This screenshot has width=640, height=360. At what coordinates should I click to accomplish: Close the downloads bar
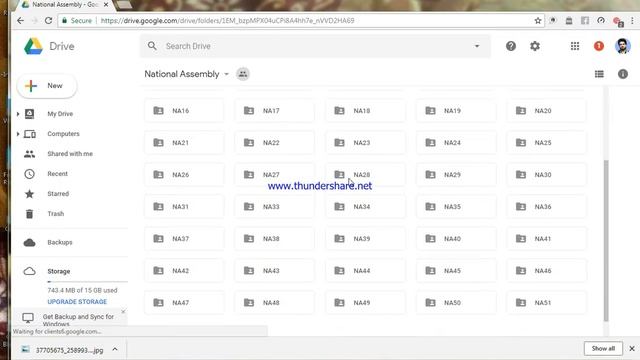(x=632, y=349)
